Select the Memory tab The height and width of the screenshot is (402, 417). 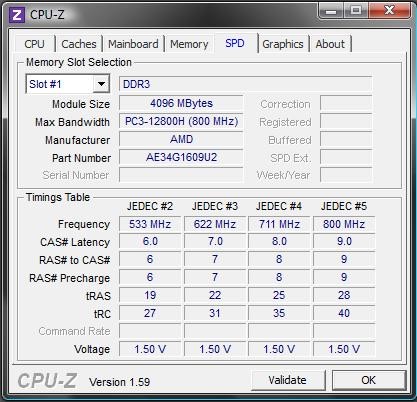(189, 44)
